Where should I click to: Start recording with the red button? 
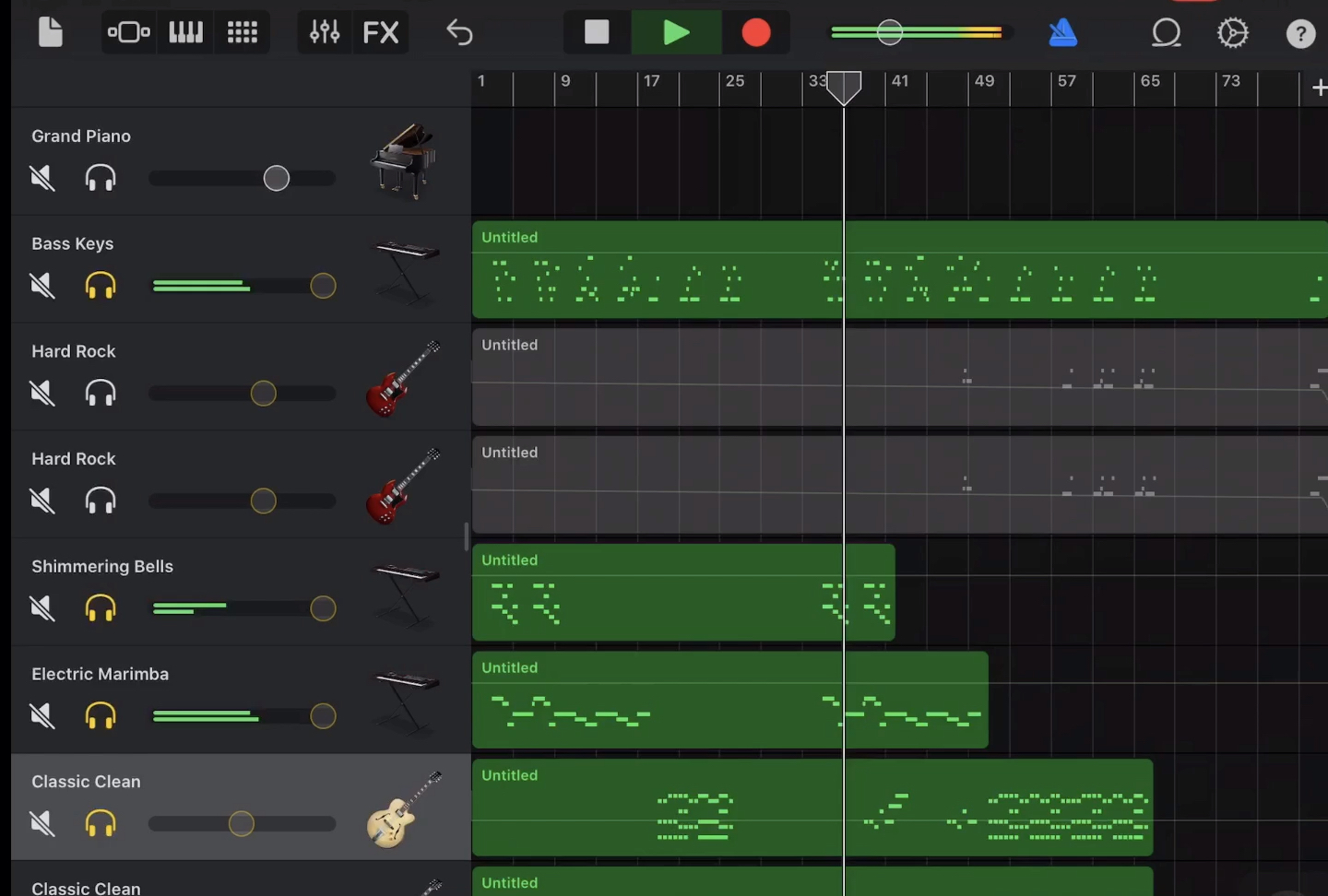coord(756,32)
